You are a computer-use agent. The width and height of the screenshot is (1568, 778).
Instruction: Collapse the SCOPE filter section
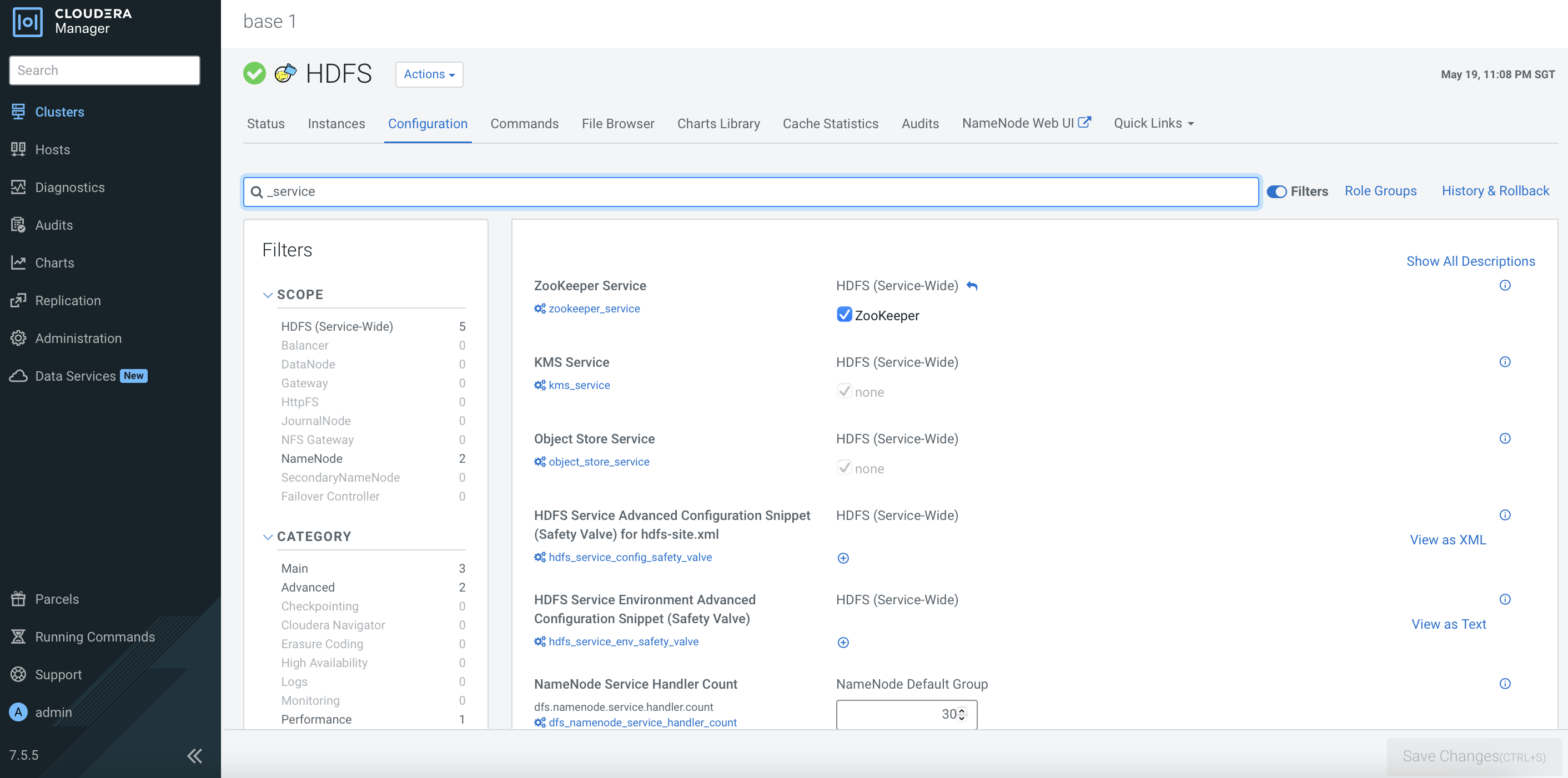coord(268,295)
